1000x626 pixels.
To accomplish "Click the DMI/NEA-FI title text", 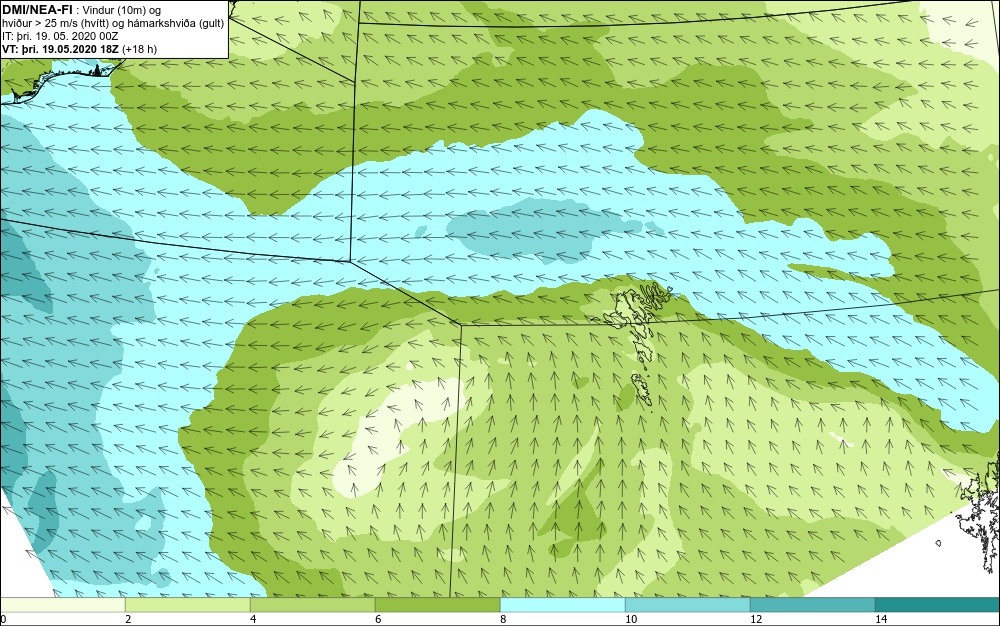I will (36, 10).
